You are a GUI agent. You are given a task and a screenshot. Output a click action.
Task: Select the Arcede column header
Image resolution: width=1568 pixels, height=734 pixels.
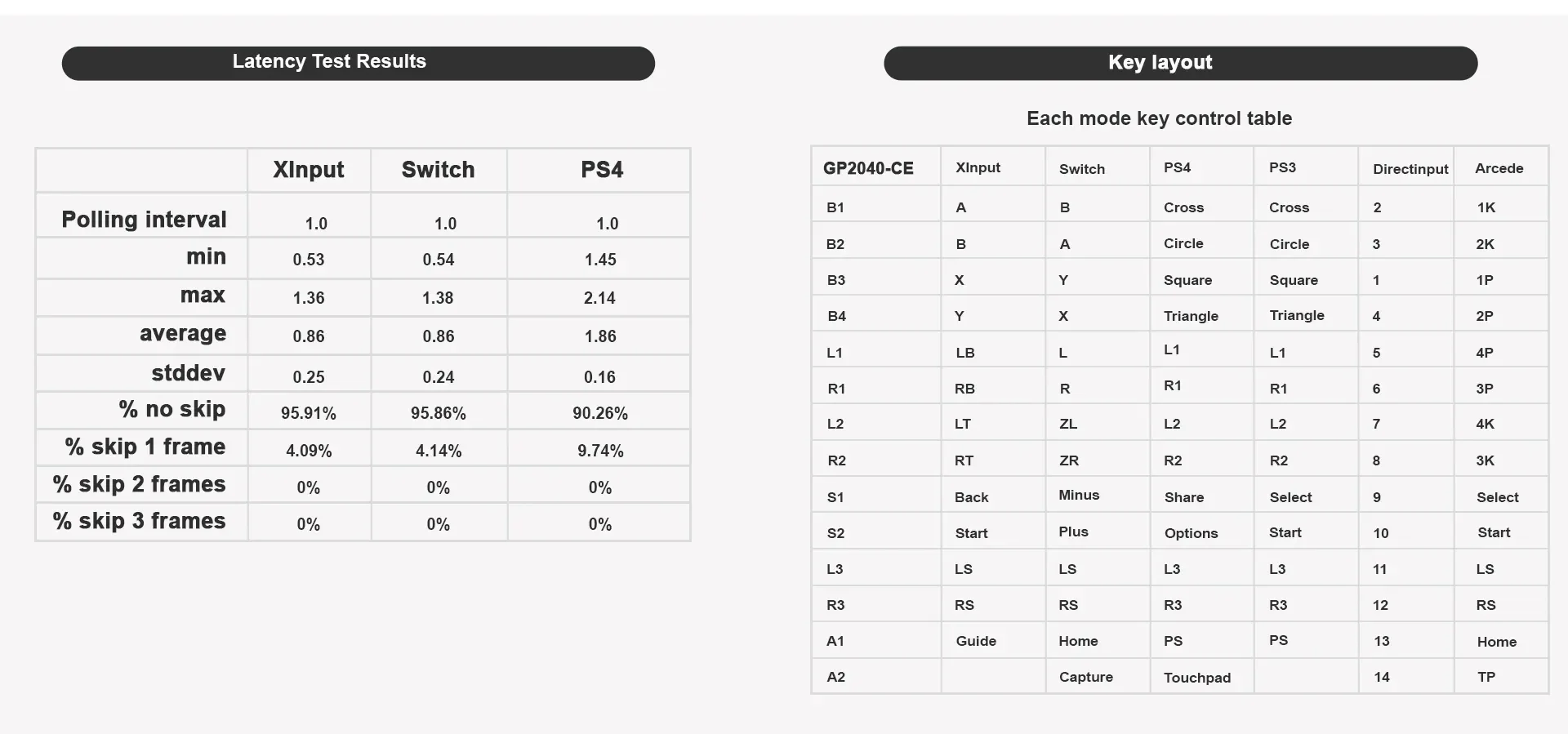(x=1499, y=168)
